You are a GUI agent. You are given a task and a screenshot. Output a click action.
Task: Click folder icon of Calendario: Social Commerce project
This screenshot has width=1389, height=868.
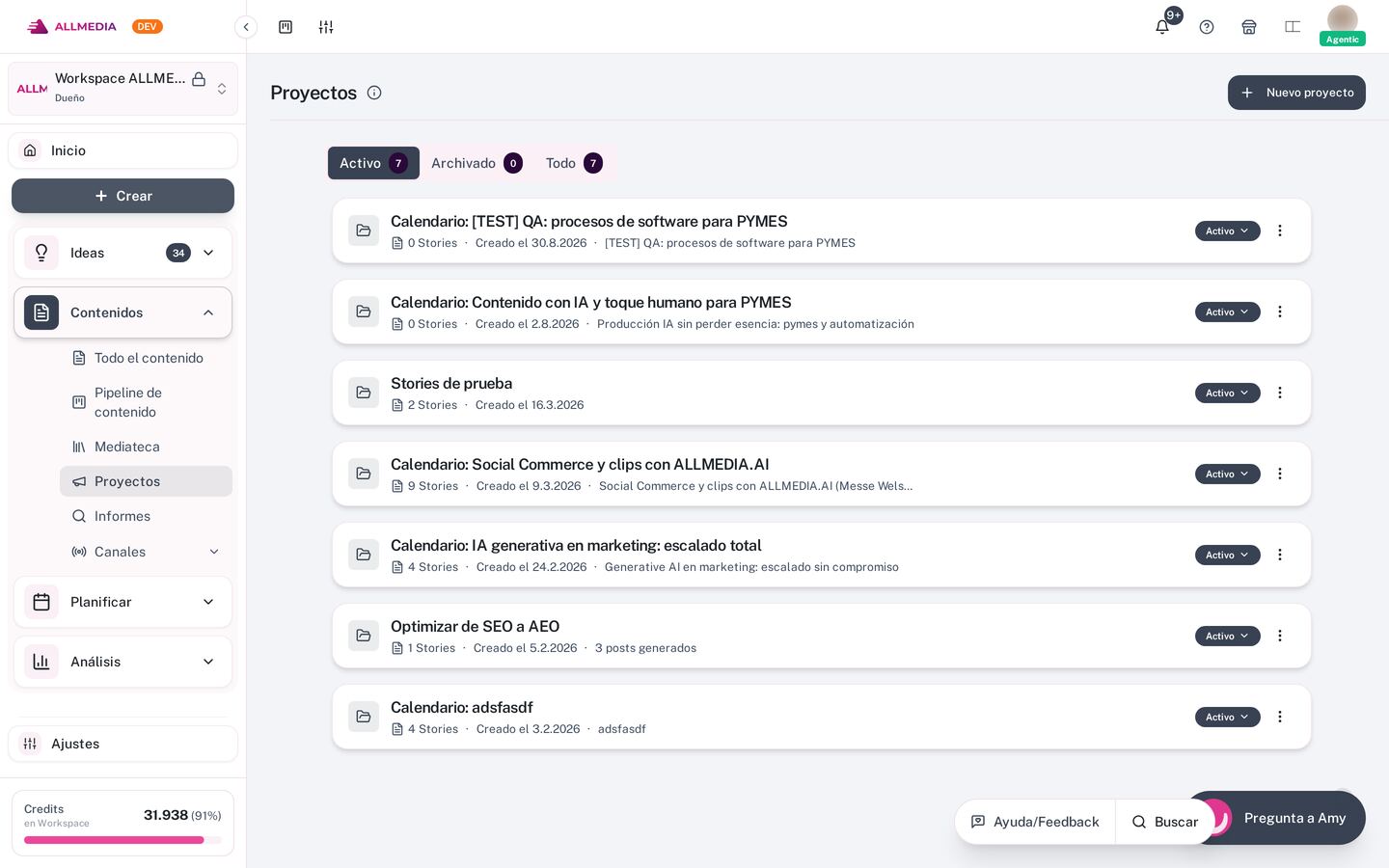[x=364, y=474]
